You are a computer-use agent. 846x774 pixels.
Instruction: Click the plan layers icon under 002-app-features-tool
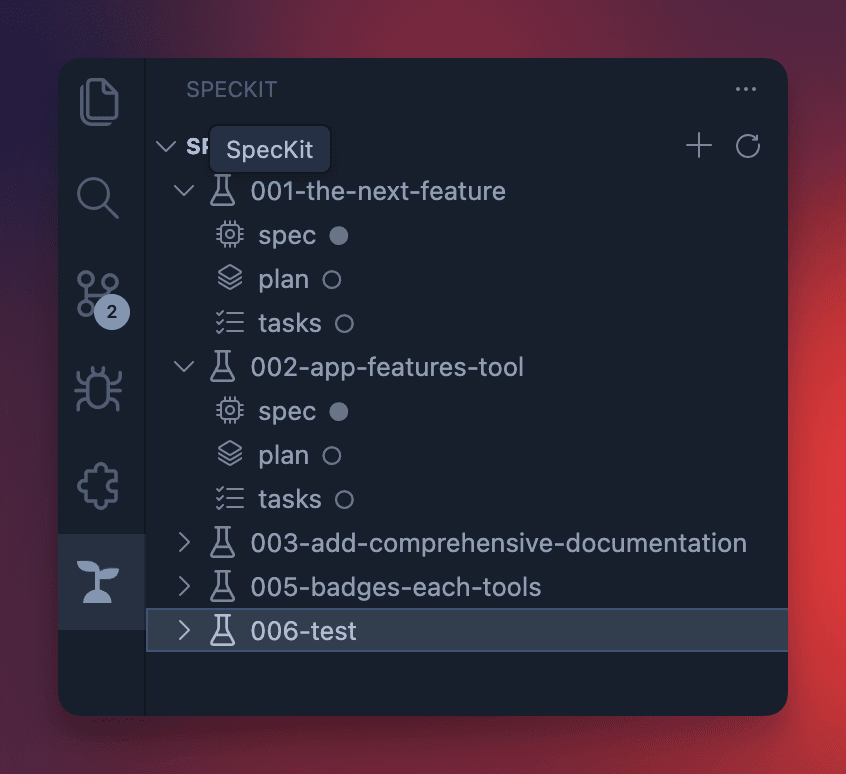coord(229,455)
